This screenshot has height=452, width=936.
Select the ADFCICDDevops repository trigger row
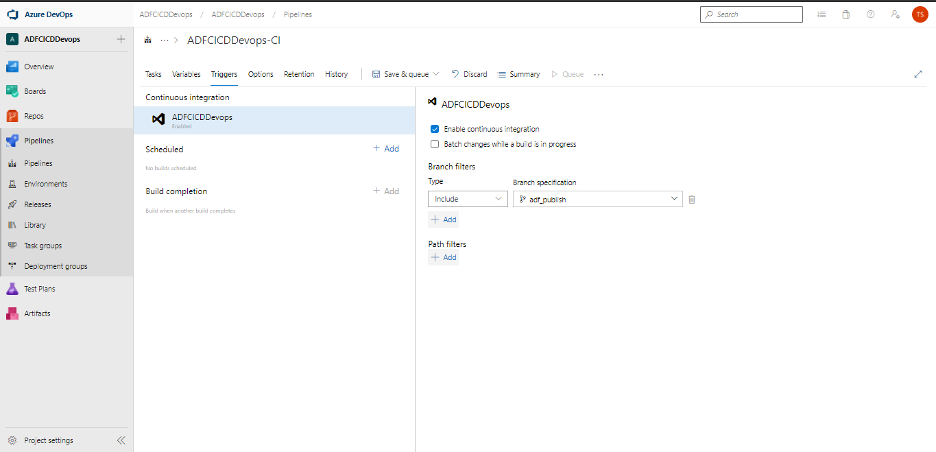click(x=275, y=120)
